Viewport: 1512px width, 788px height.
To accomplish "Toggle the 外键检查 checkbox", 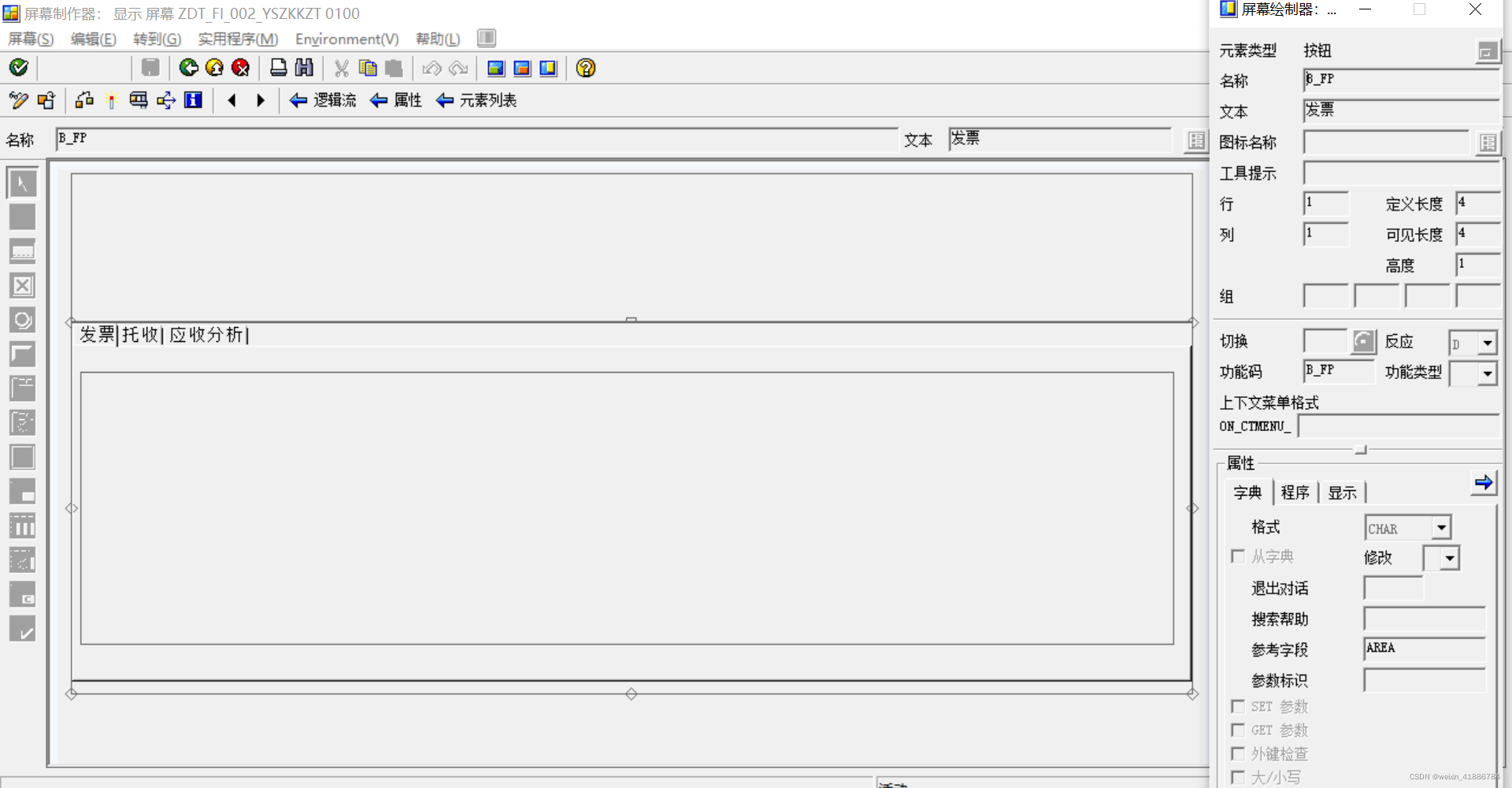I will point(1238,753).
